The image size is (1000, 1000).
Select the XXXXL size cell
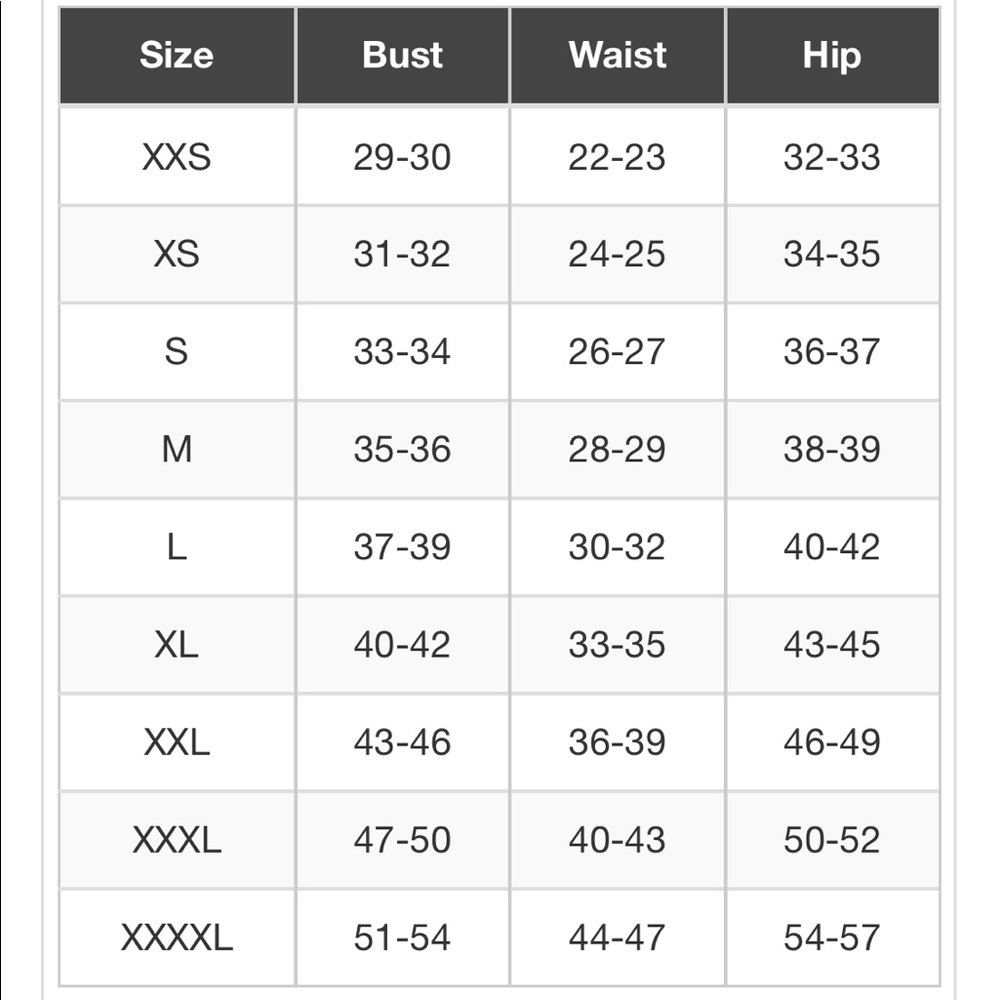coord(177,938)
